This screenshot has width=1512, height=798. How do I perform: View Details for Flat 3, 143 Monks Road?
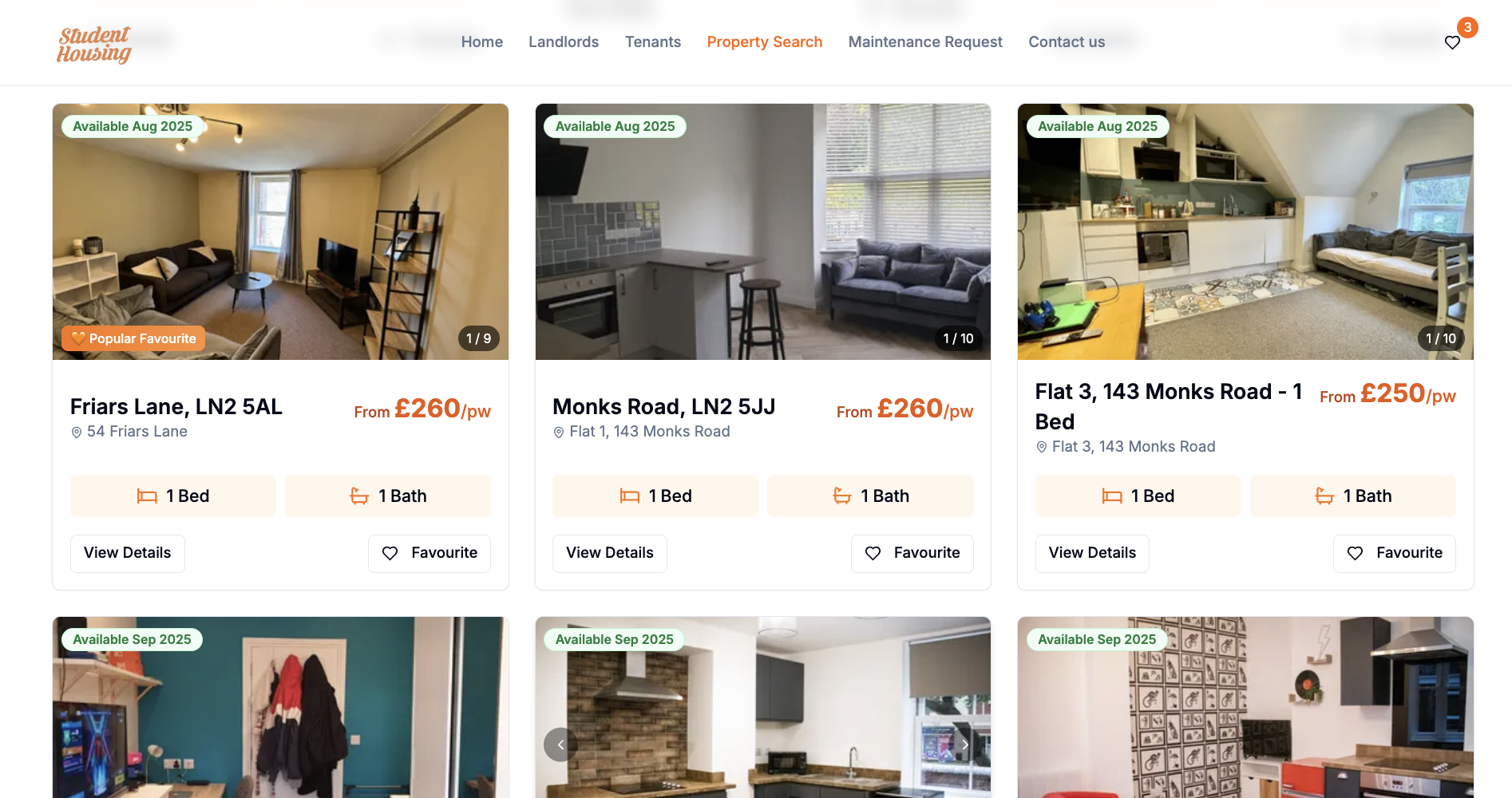tap(1092, 553)
